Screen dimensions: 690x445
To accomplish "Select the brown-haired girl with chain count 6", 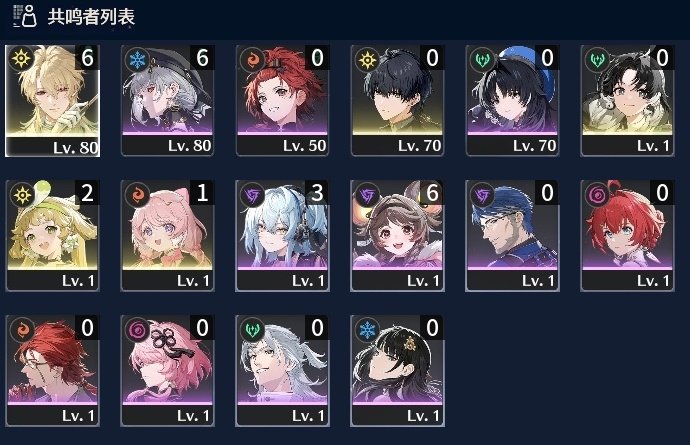I will (x=397, y=235).
